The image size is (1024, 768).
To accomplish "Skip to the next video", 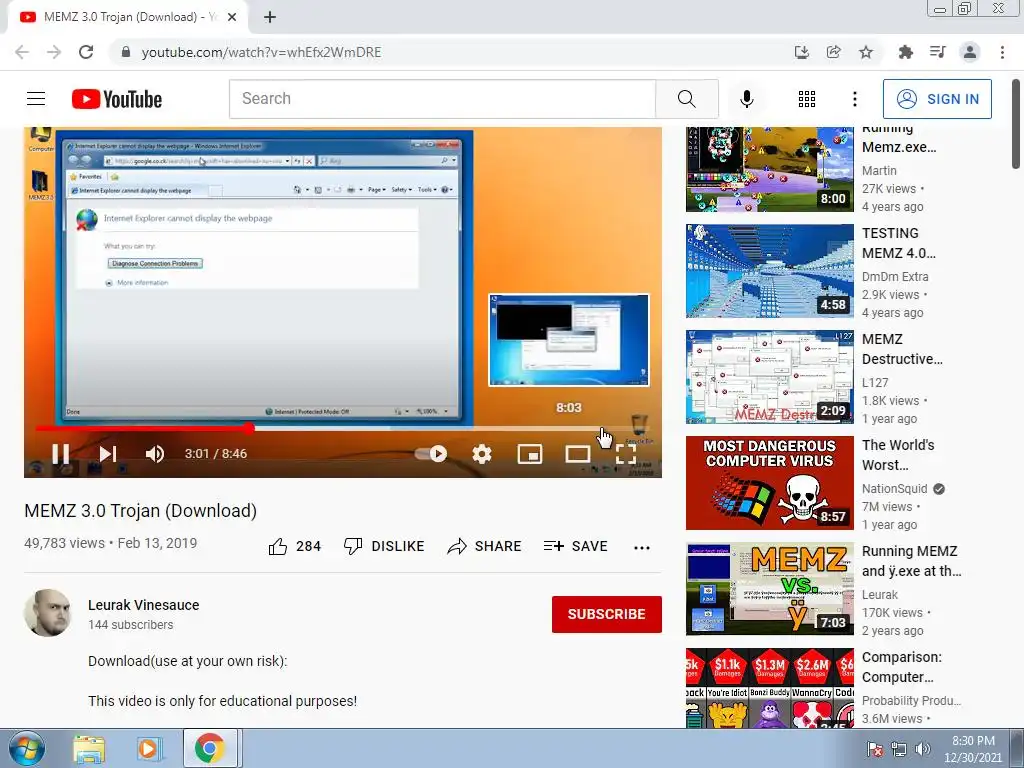I will (108, 453).
